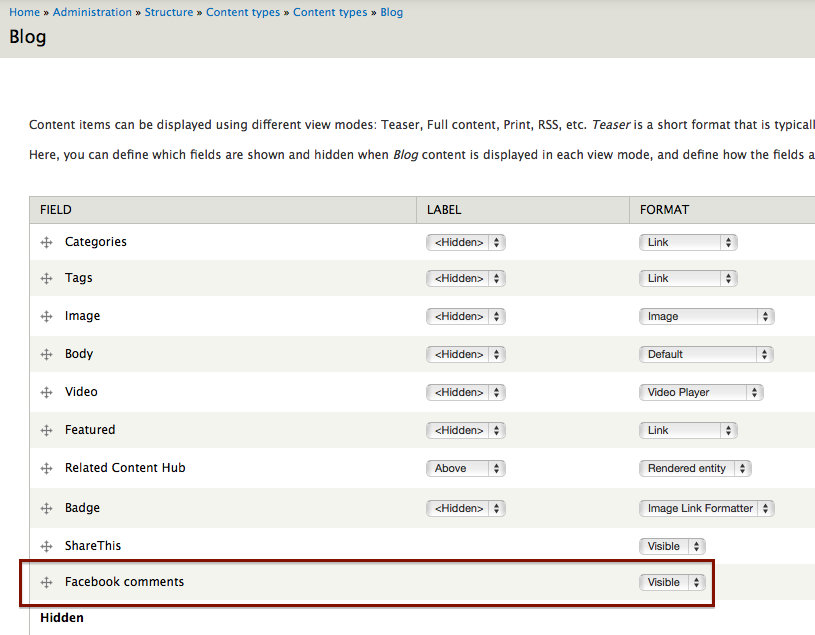
Task: Click the drag handle for Tags row
Action: click(x=46, y=279)
